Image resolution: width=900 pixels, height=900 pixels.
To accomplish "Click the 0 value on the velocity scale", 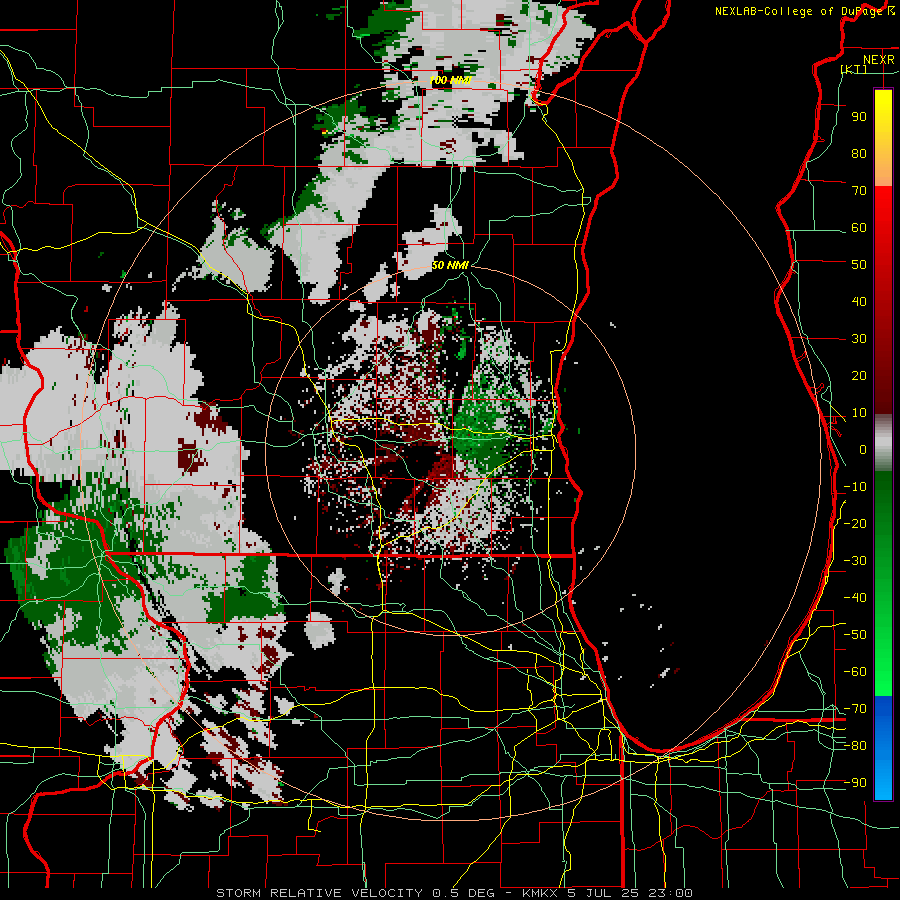I will tap(863, 450).
